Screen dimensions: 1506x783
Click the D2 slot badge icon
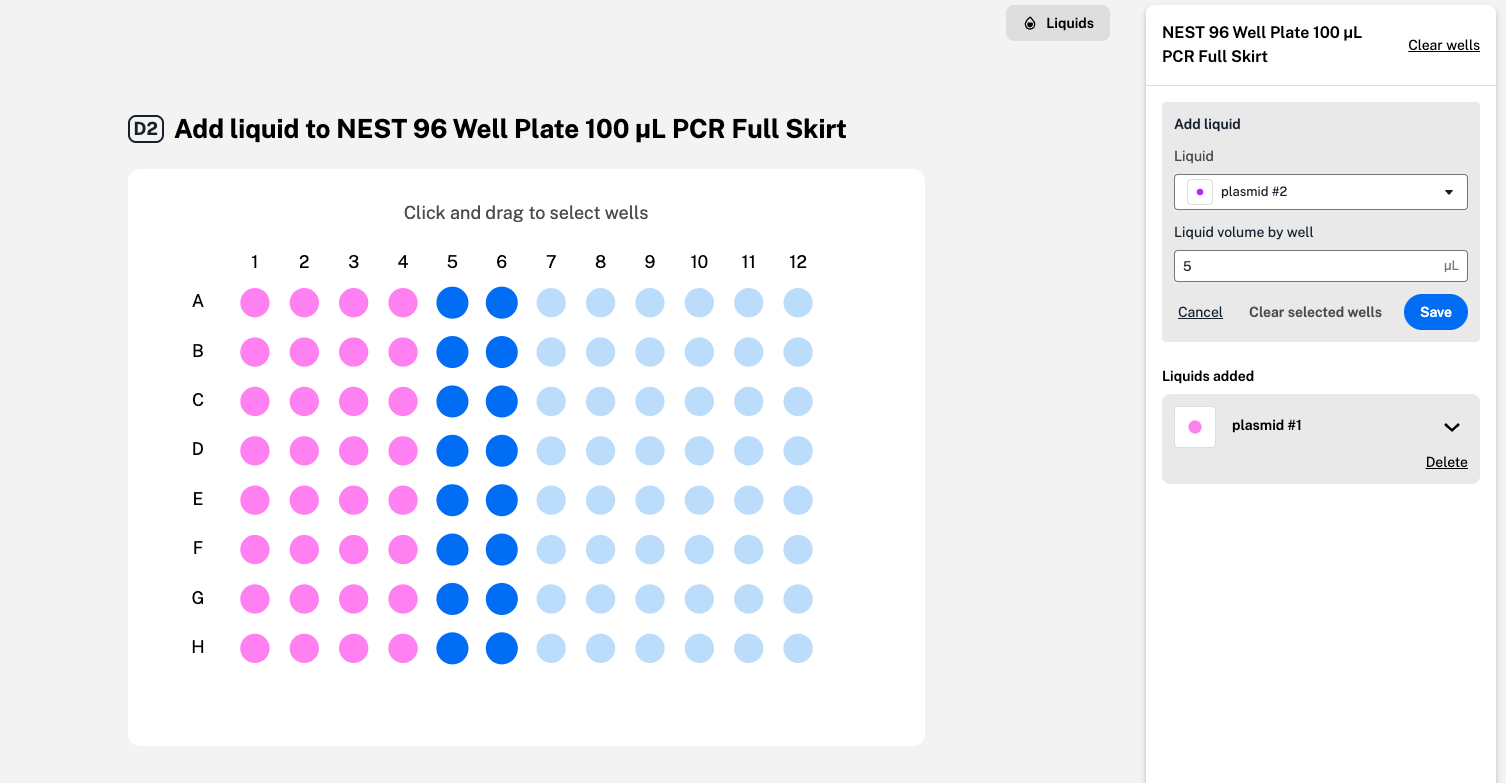[x=145, y=129]
